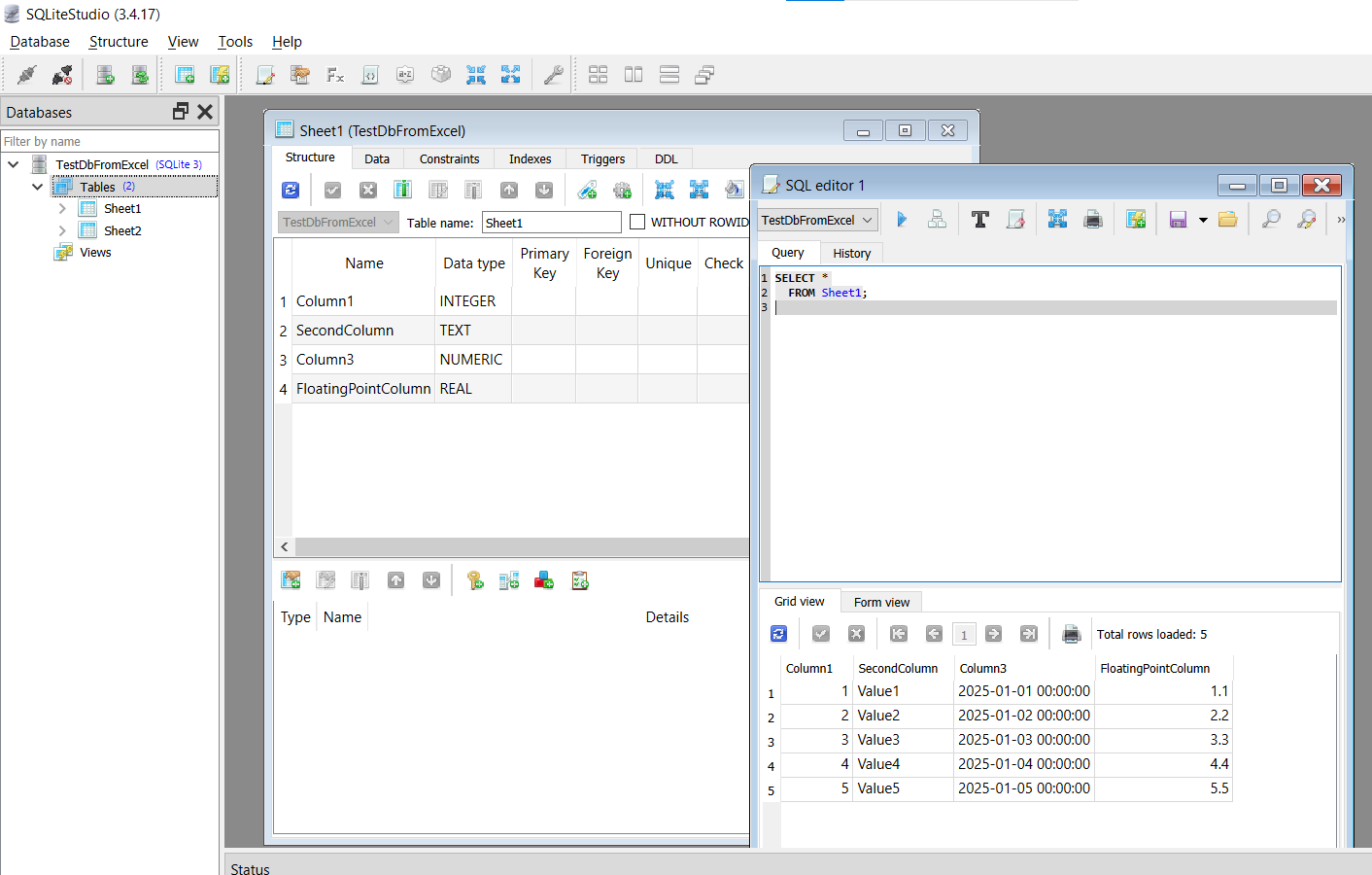Open the Structure menu
Screen dimensions: 1372x875
pyautogui.click(x=119, y=42)
